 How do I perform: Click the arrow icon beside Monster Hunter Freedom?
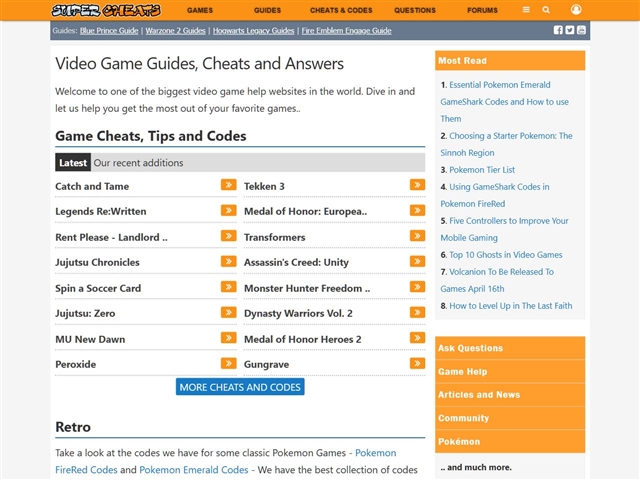click(417, 287)
